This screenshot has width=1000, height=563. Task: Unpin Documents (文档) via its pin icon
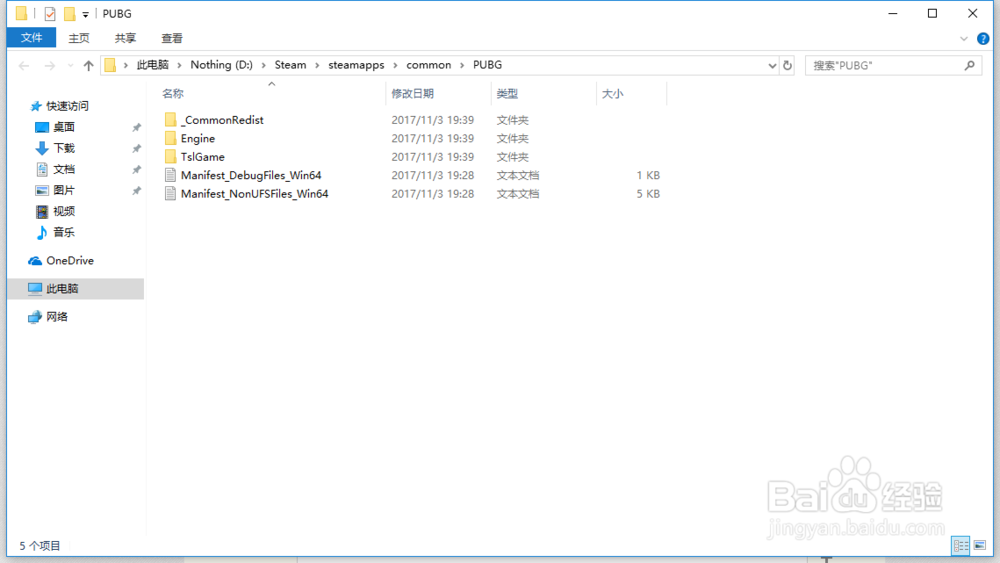coord(136,170)
